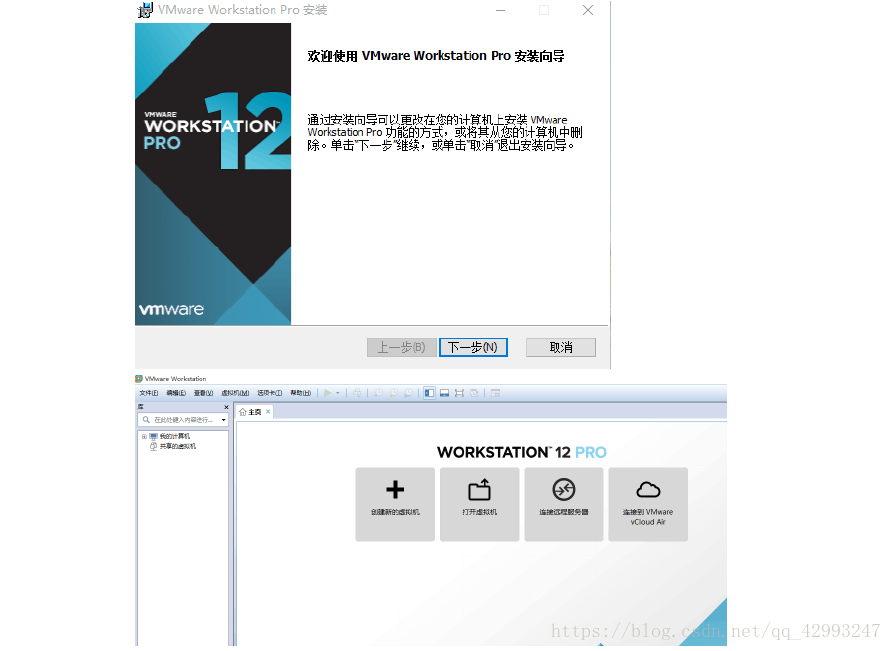Viewport: 892px width, 651px height.
Task: Open the 选项卡(T) menu
Action: point(269,393)
